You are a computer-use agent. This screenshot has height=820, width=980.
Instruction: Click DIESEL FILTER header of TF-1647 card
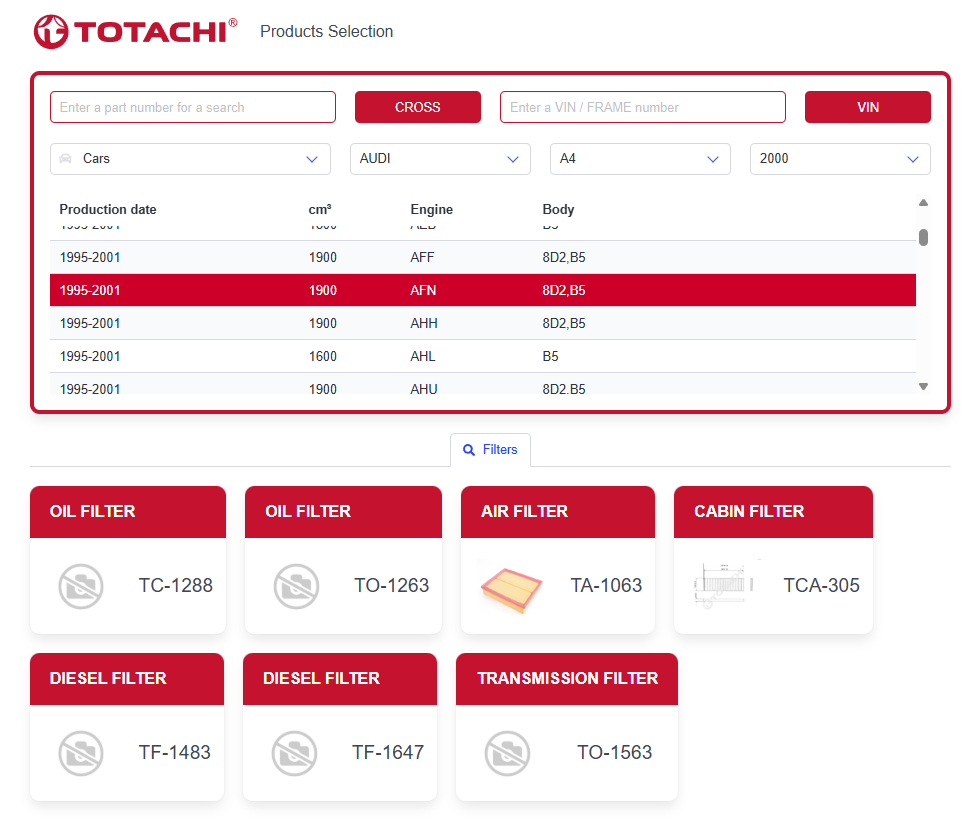(x=340, y=679)
